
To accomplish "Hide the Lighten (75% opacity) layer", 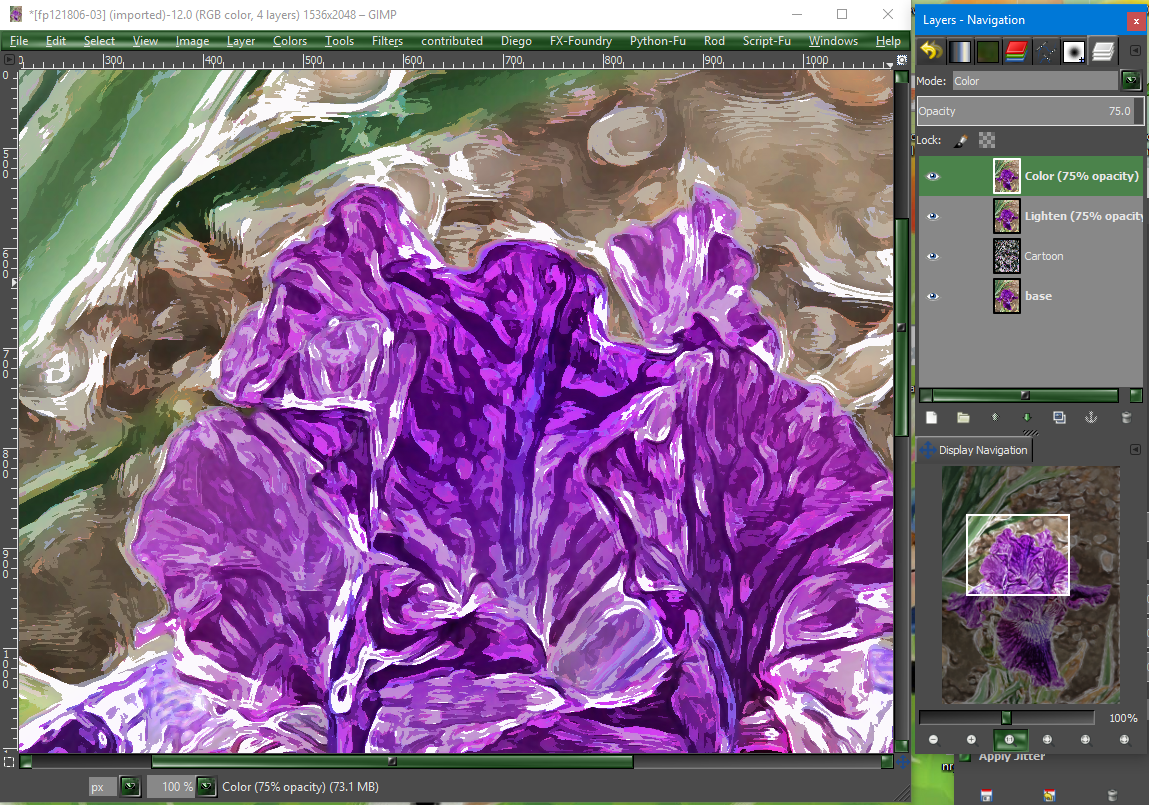I will tap(933, 216).
